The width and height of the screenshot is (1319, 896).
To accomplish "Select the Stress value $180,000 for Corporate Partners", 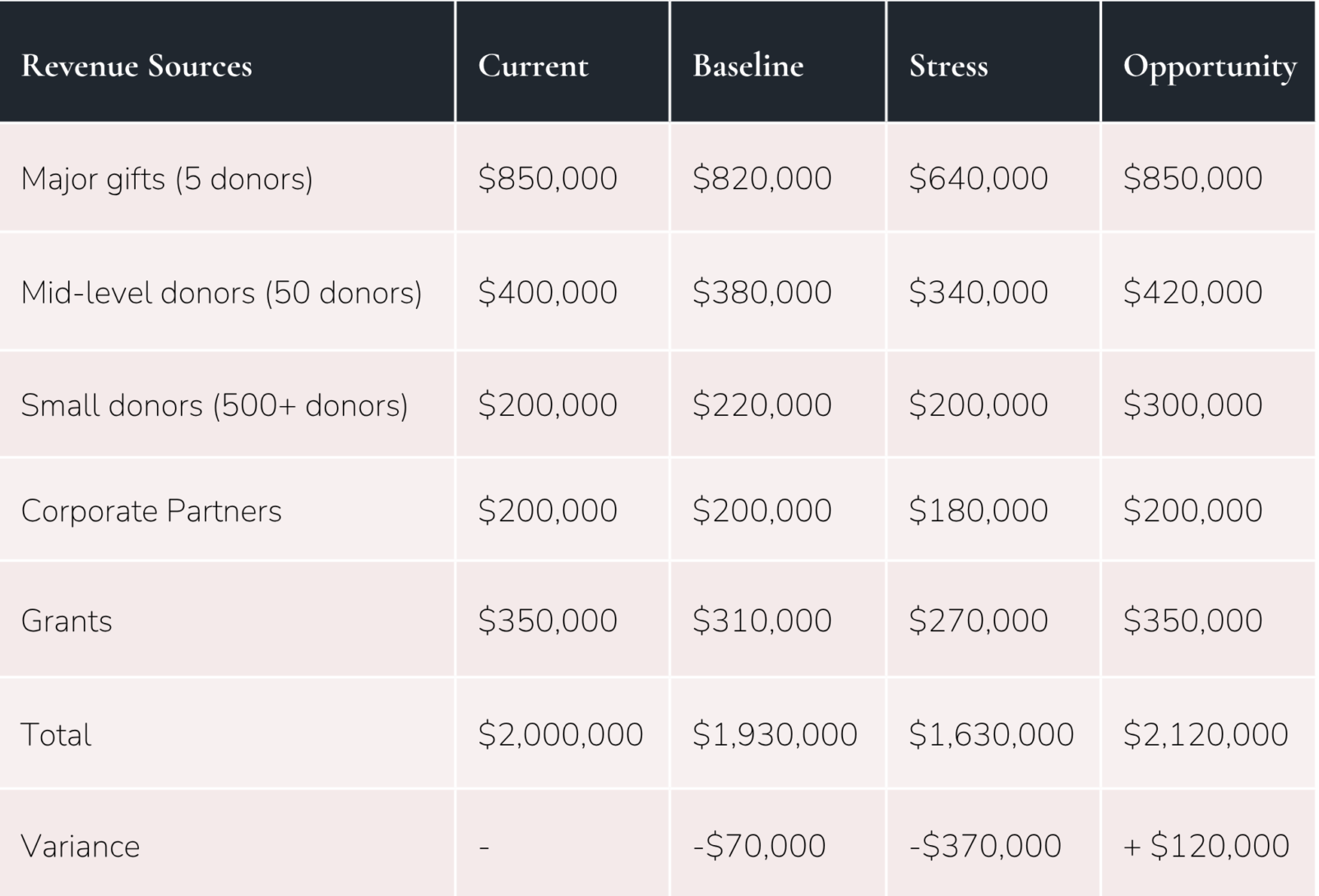I will (979, 510).
